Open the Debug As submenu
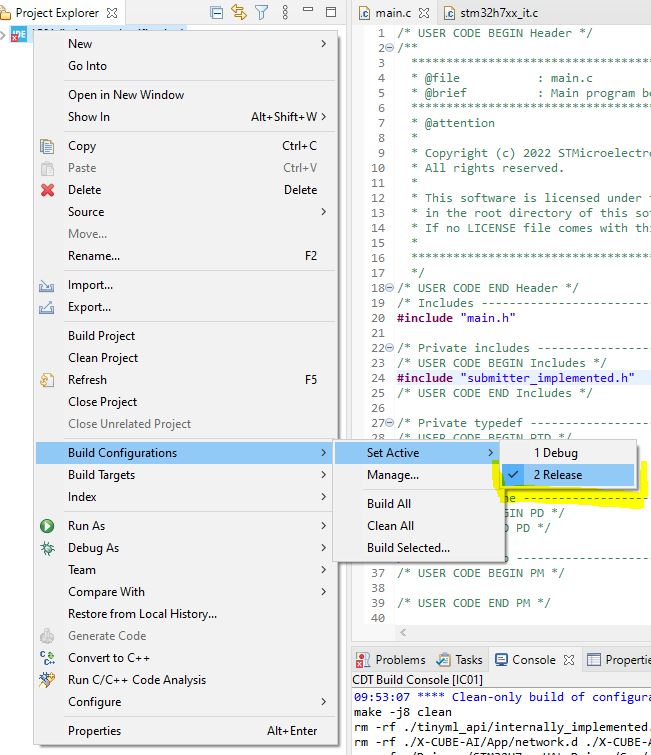This screenshot has width=651, height=755. pos(185,548)
